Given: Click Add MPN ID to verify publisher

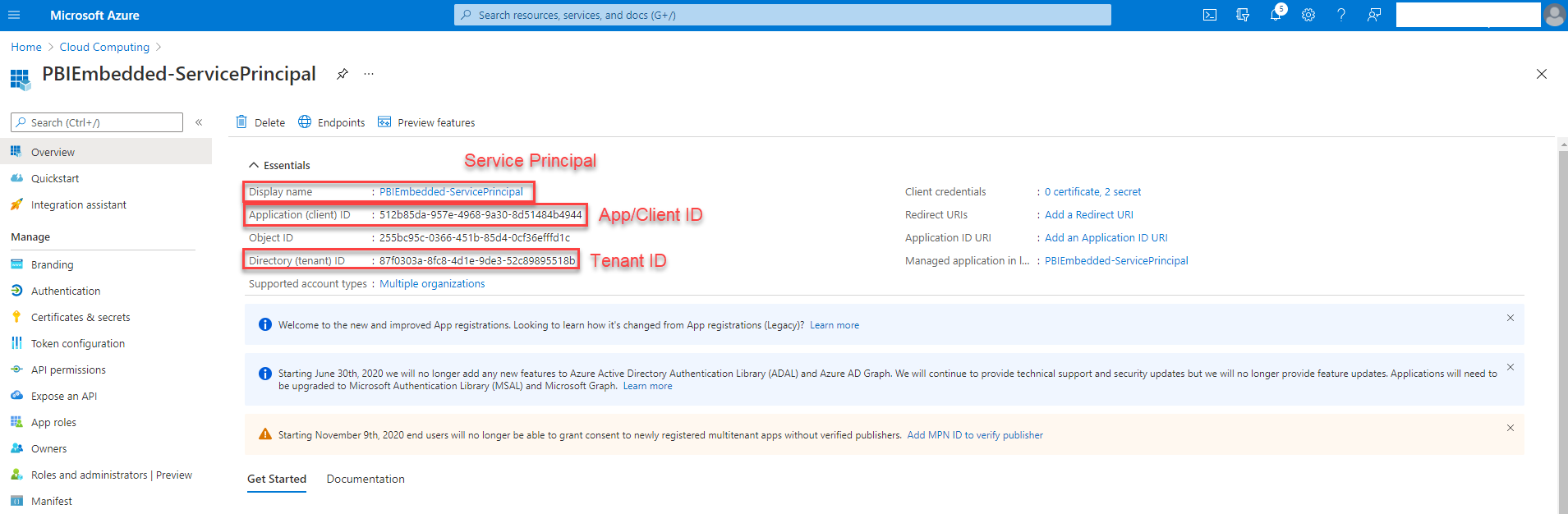Looking at the screenshot, I should pos(975,435).
